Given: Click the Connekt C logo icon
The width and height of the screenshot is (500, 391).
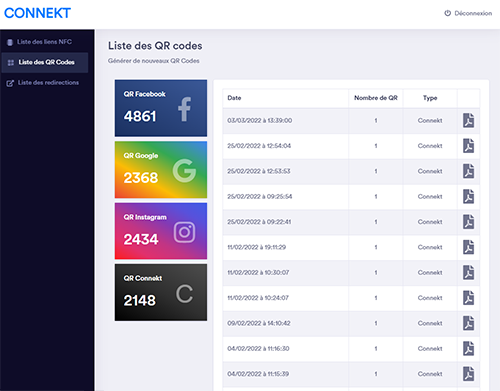Looking at the screenshot, I should click(184, 294).
